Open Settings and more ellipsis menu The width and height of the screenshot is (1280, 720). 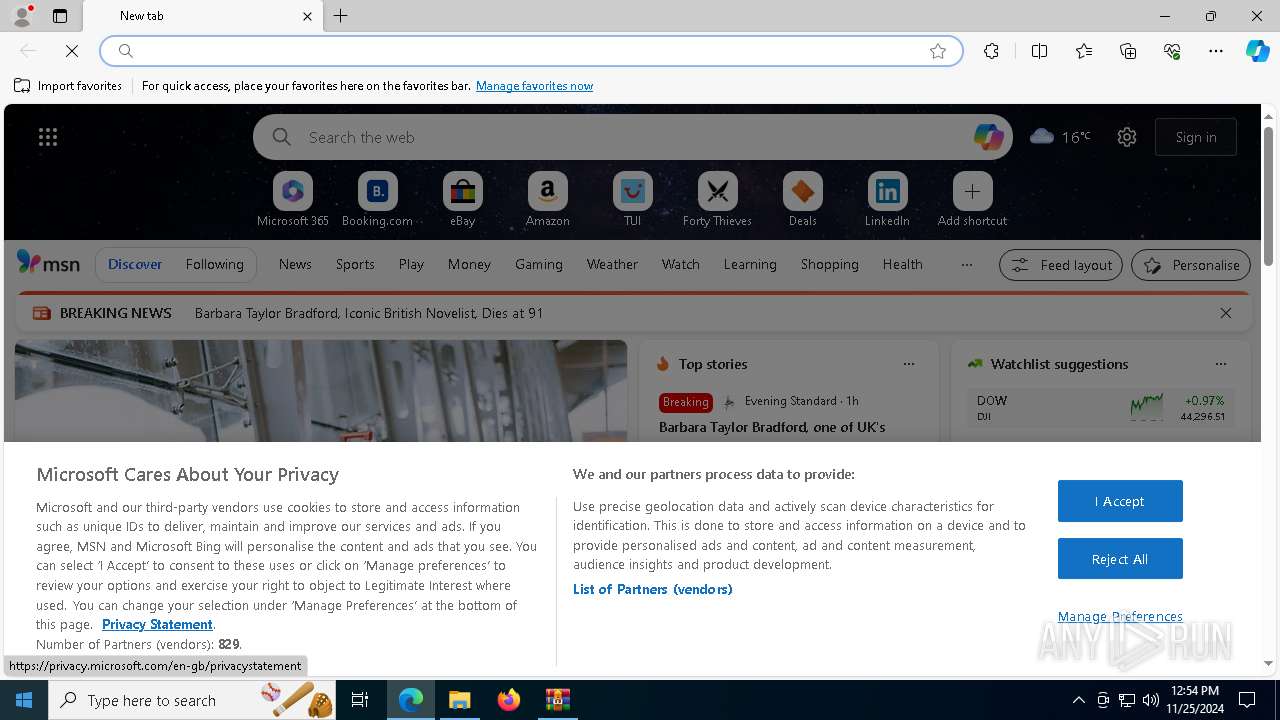click(x=1216, y=51)
